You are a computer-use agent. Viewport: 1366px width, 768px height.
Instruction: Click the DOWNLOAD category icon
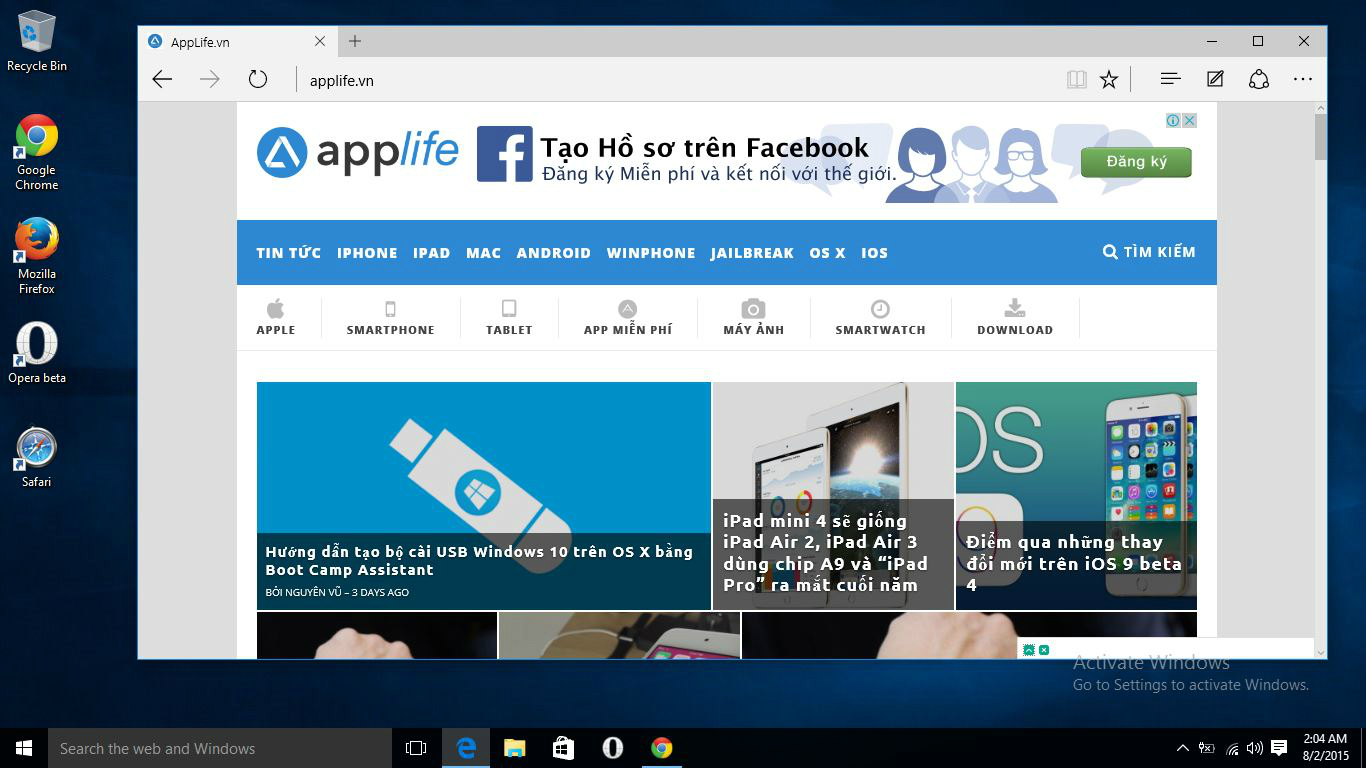pos(1015,308)
